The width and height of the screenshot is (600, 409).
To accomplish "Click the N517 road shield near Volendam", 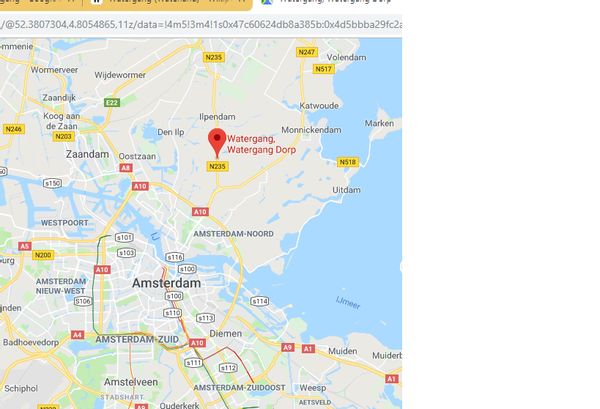I will tap(324, 69).
